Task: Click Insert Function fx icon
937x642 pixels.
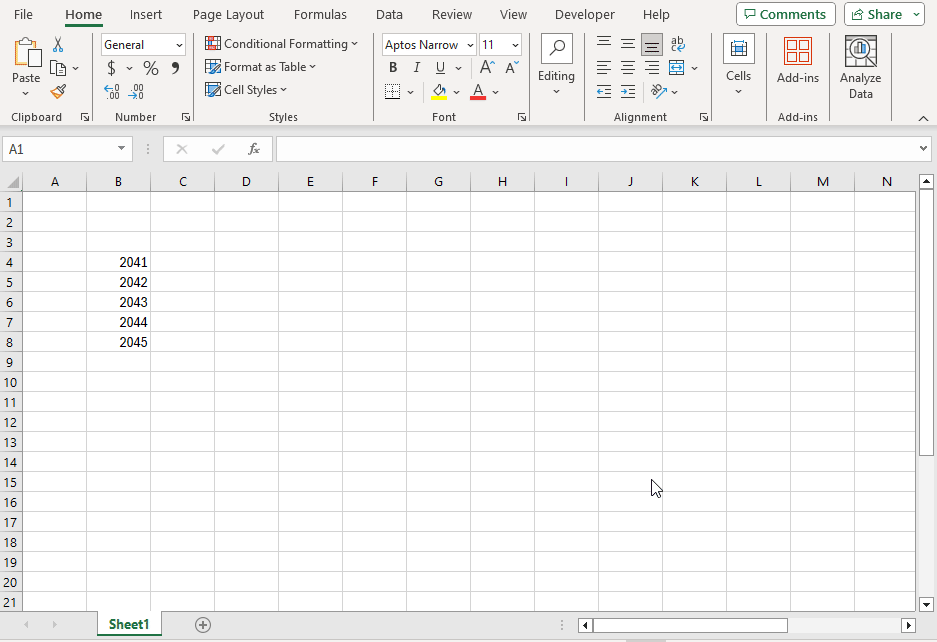Action: 254,149
